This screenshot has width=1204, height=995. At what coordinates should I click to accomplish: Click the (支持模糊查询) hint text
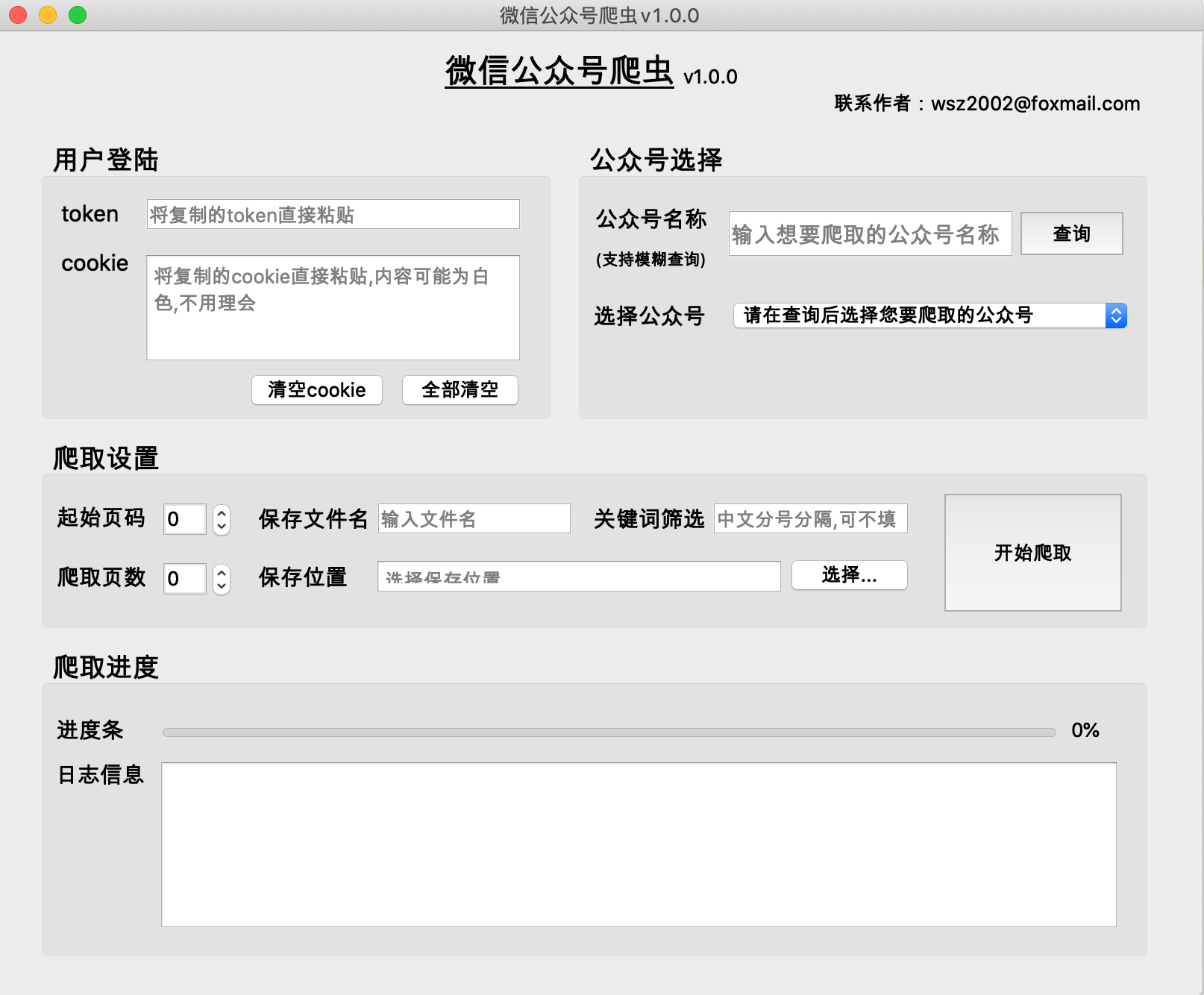click(650, 260)
